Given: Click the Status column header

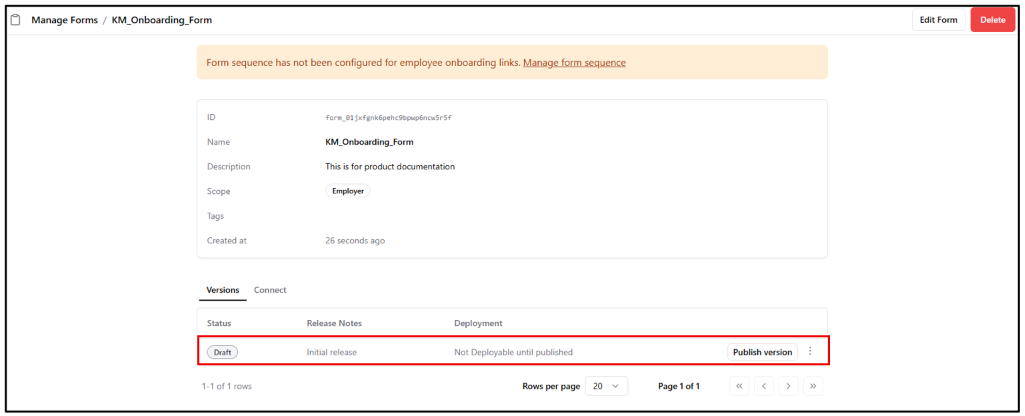Looking at the screenshot, I should [219, 323].
